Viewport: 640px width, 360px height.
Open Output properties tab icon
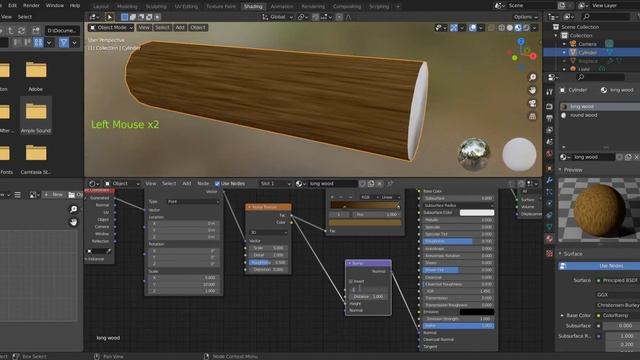[x=549, y=118]
